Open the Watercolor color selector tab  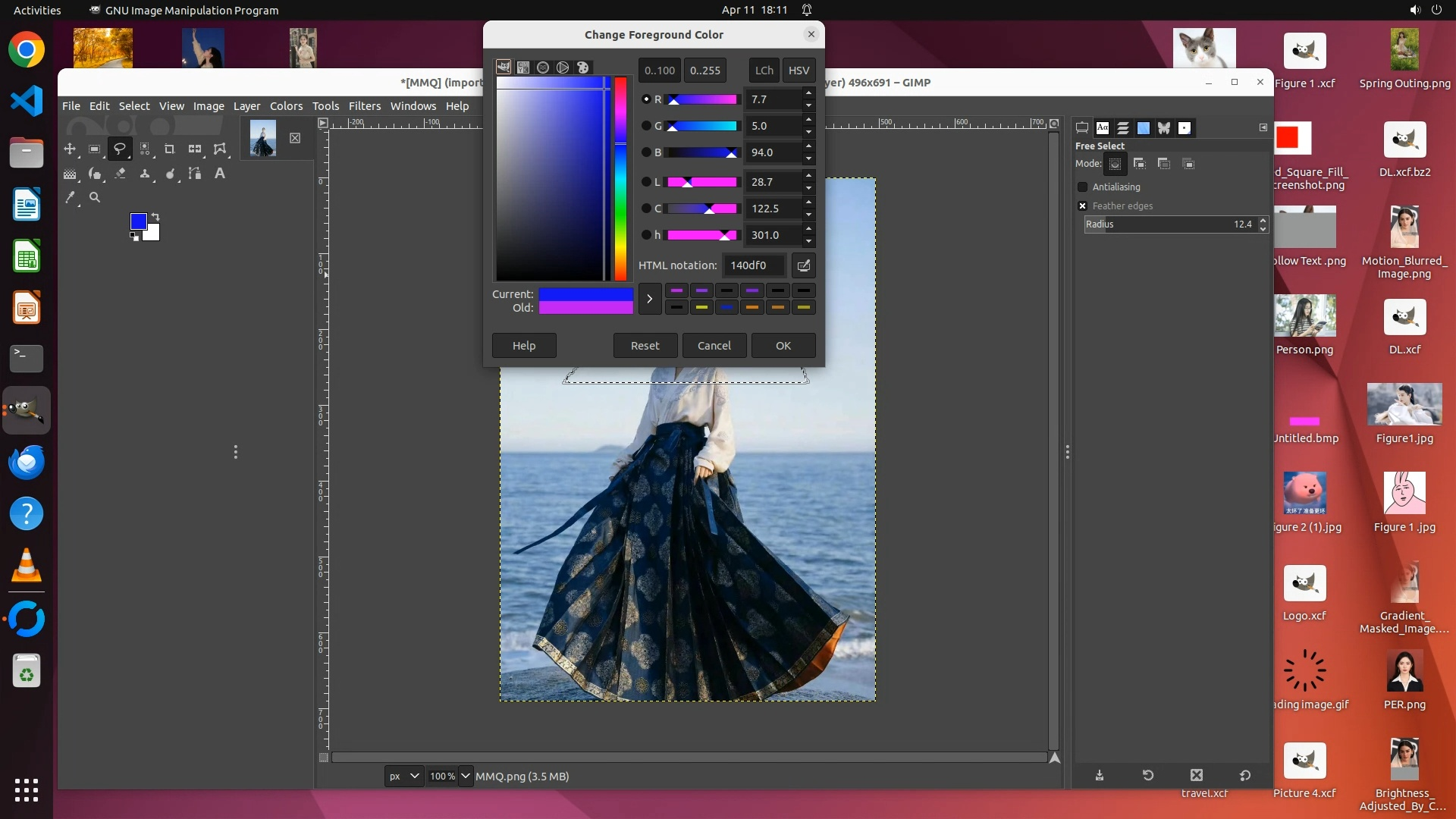[x=543, y=67]
